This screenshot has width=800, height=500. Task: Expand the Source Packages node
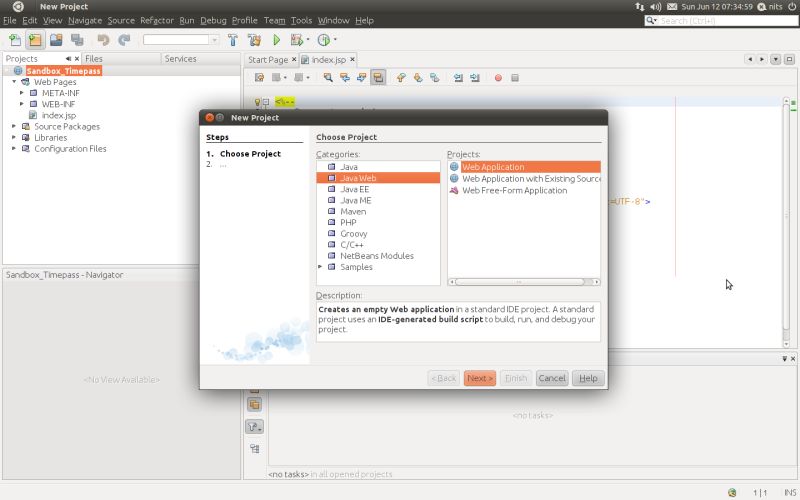14,126
